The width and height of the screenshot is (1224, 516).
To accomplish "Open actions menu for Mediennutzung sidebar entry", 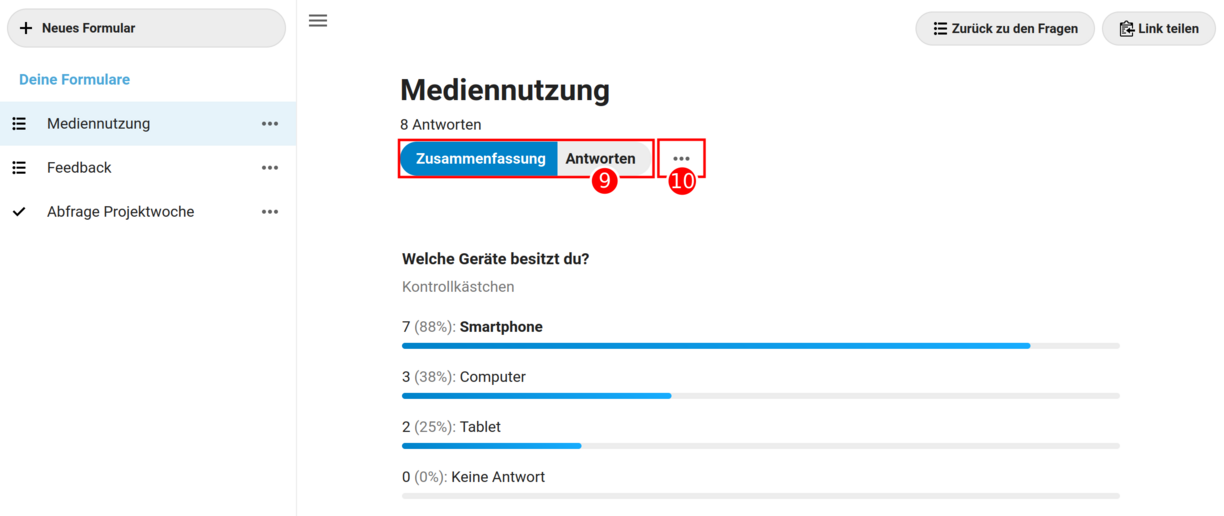I will (270, 124).
